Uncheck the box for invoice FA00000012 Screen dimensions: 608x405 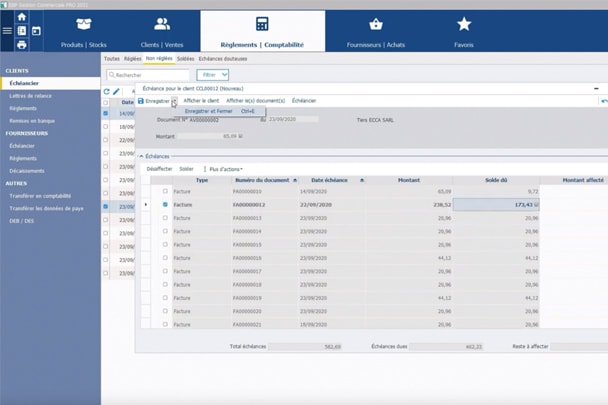(x=165, y=204)
